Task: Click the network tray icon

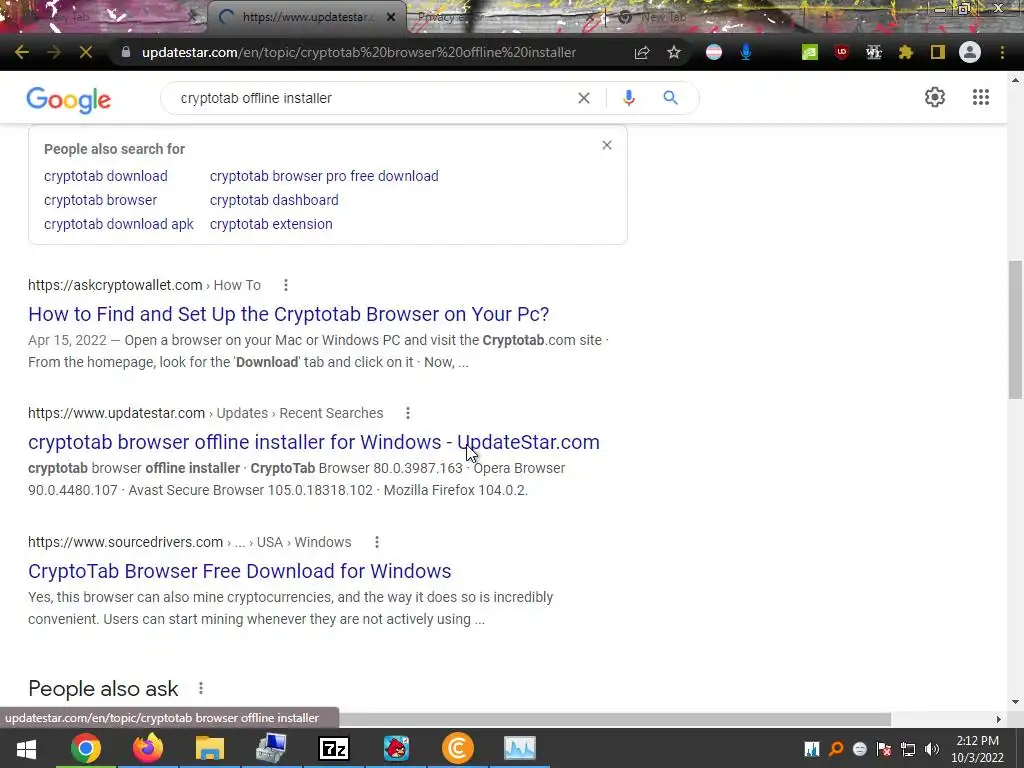Action: pyautogui.click(x=908, y=749)
